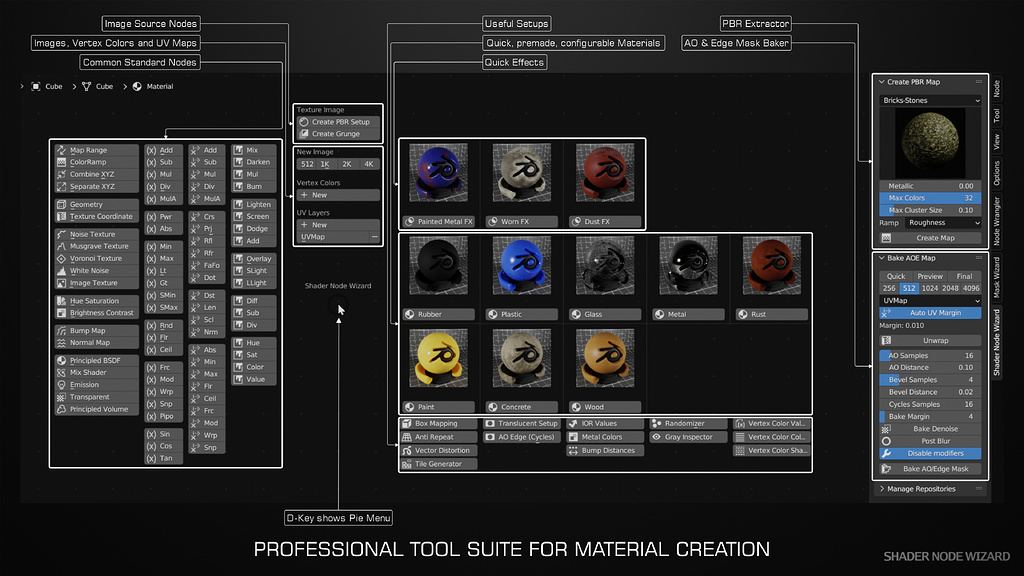Add a Musgrave Texture node
The image size is (1024, 576).
click(x=97, y=246)
